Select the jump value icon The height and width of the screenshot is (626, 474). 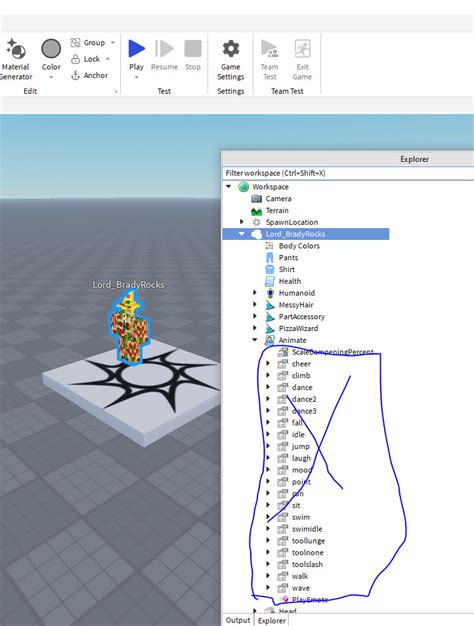click(283, 446)
